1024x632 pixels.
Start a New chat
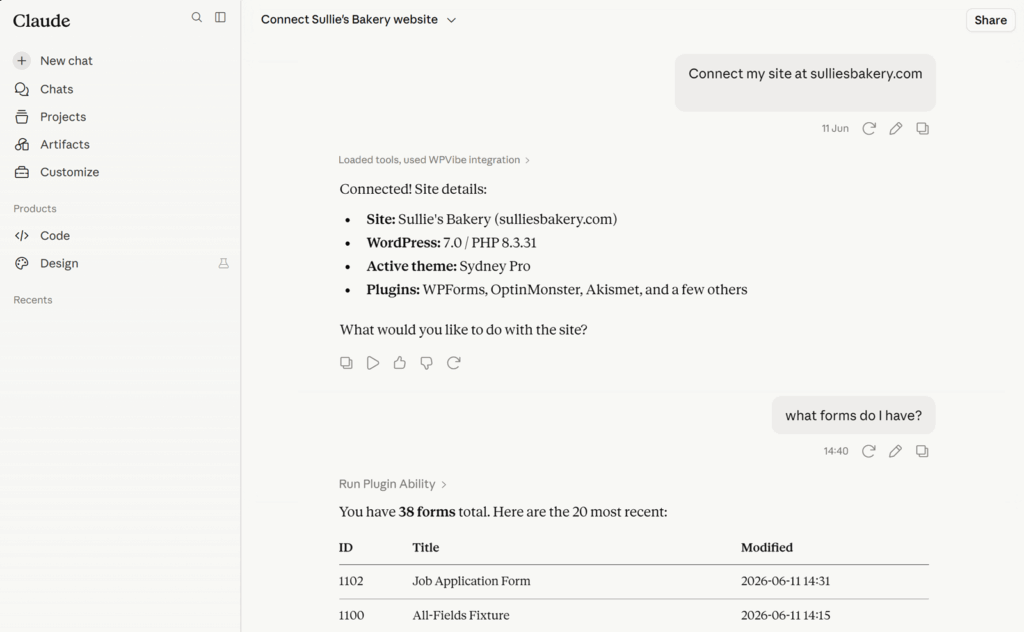(x=66, y=61)
